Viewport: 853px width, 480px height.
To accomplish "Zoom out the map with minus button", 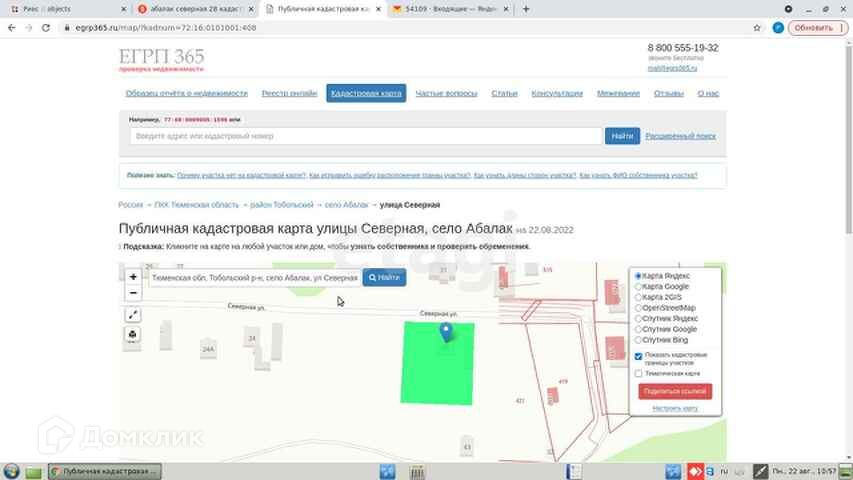I will click(133, 293).
